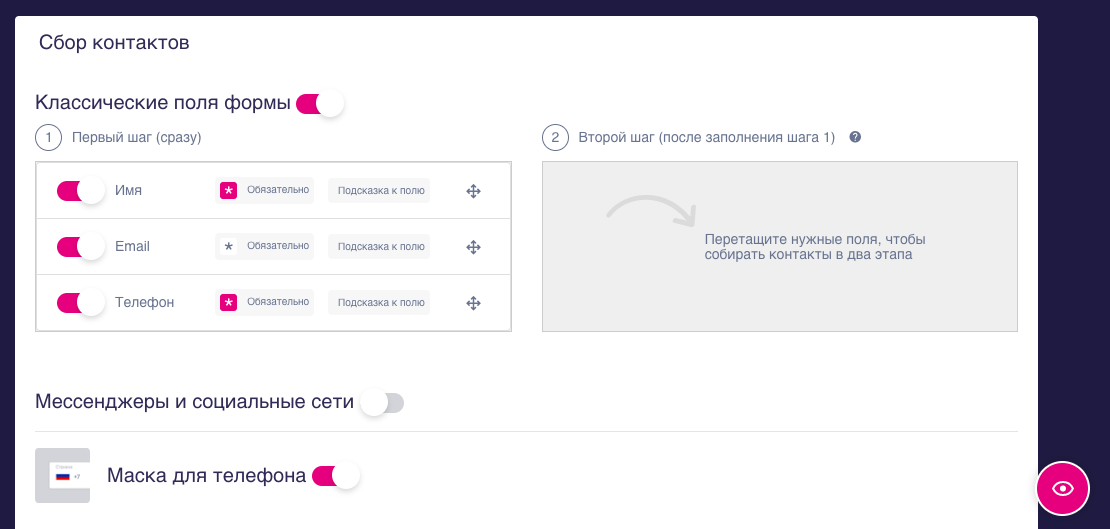Image resolution: width=1110 pixels, height=529 pixels.
Task: Click the drag handle for Имя field
Action: [x=474, y=191]
